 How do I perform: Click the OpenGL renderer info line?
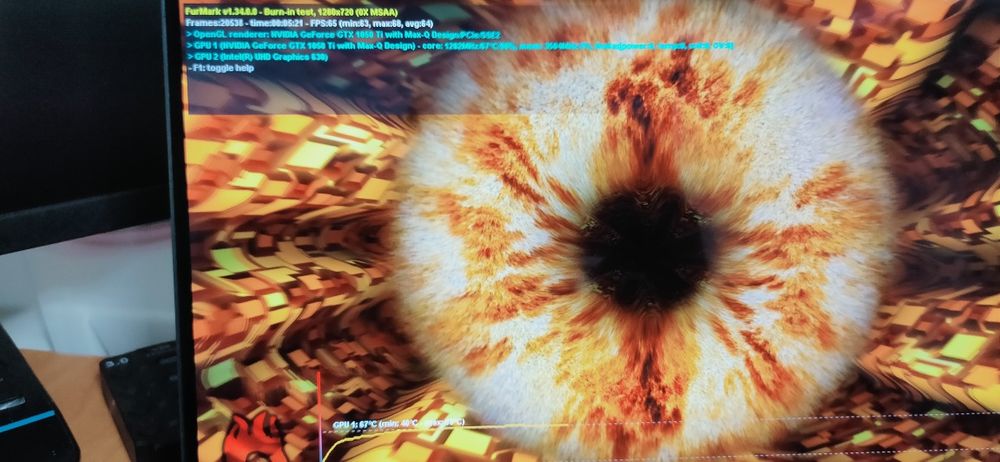point(343,34)
